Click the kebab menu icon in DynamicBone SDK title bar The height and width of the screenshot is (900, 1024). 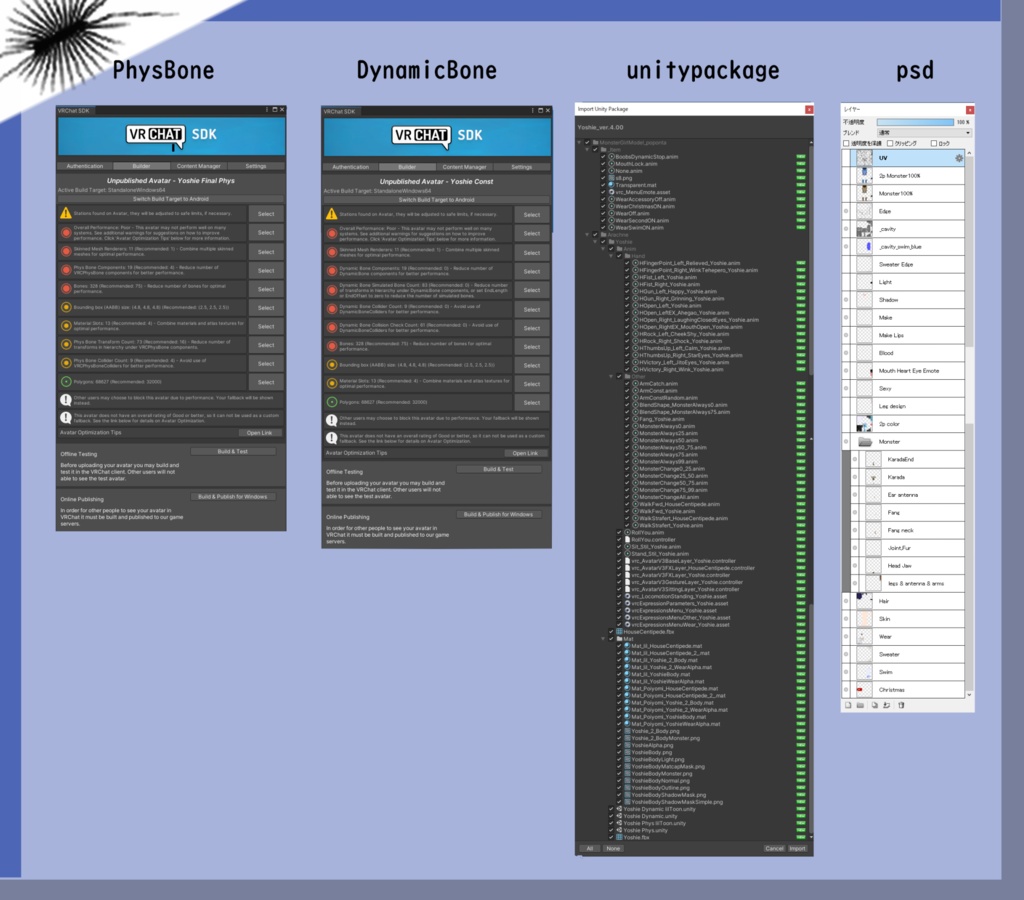click(532, 111)
